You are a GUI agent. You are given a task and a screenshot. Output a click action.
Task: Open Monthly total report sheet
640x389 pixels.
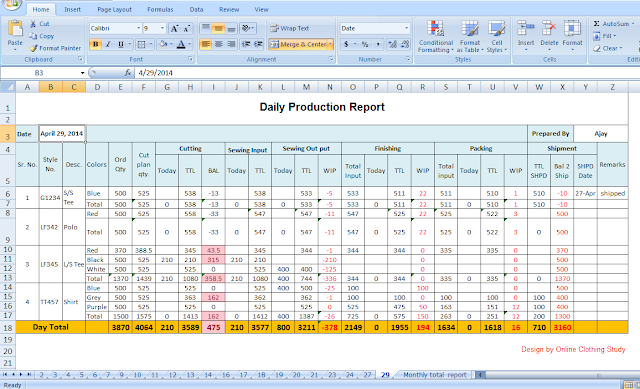point(435,375)
